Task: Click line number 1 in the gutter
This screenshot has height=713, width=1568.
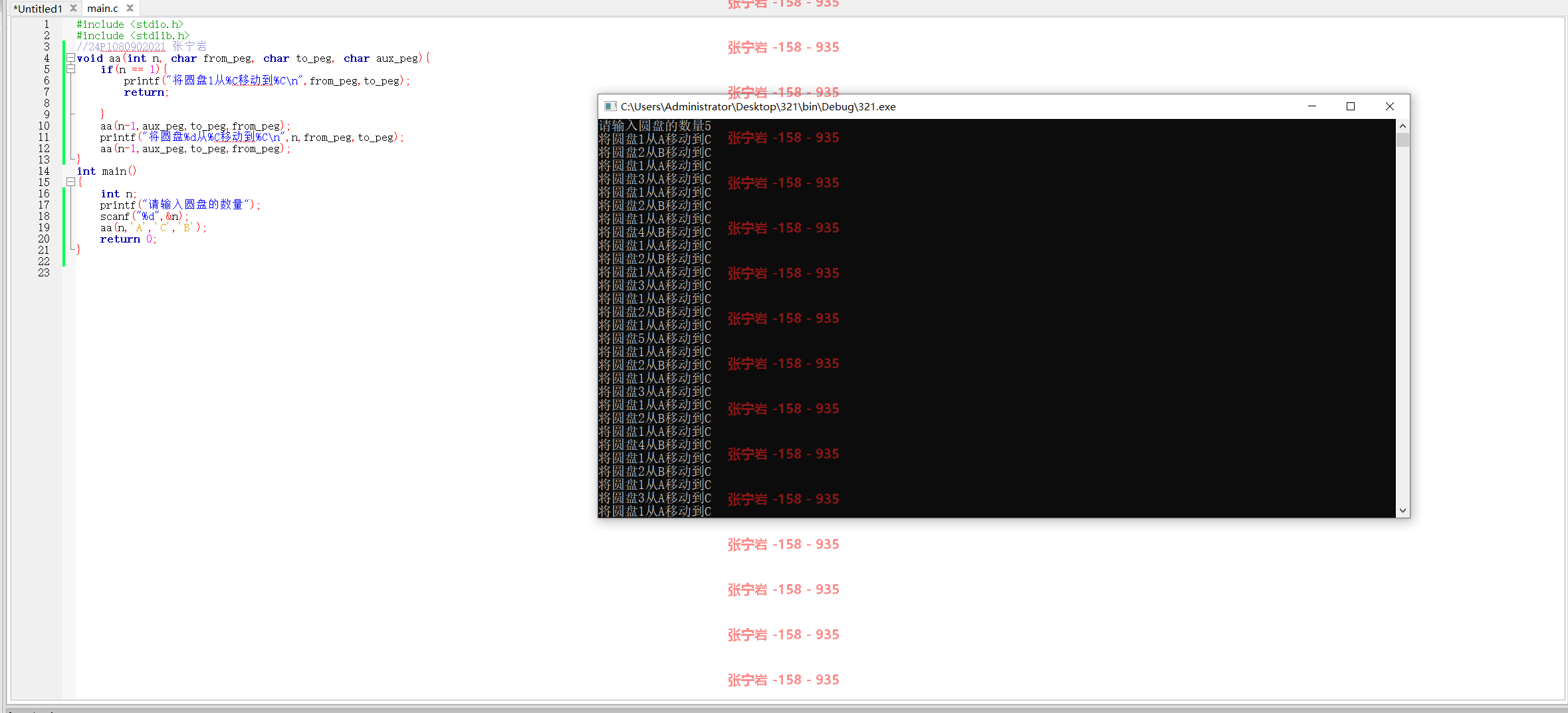Action: point(47,25)
